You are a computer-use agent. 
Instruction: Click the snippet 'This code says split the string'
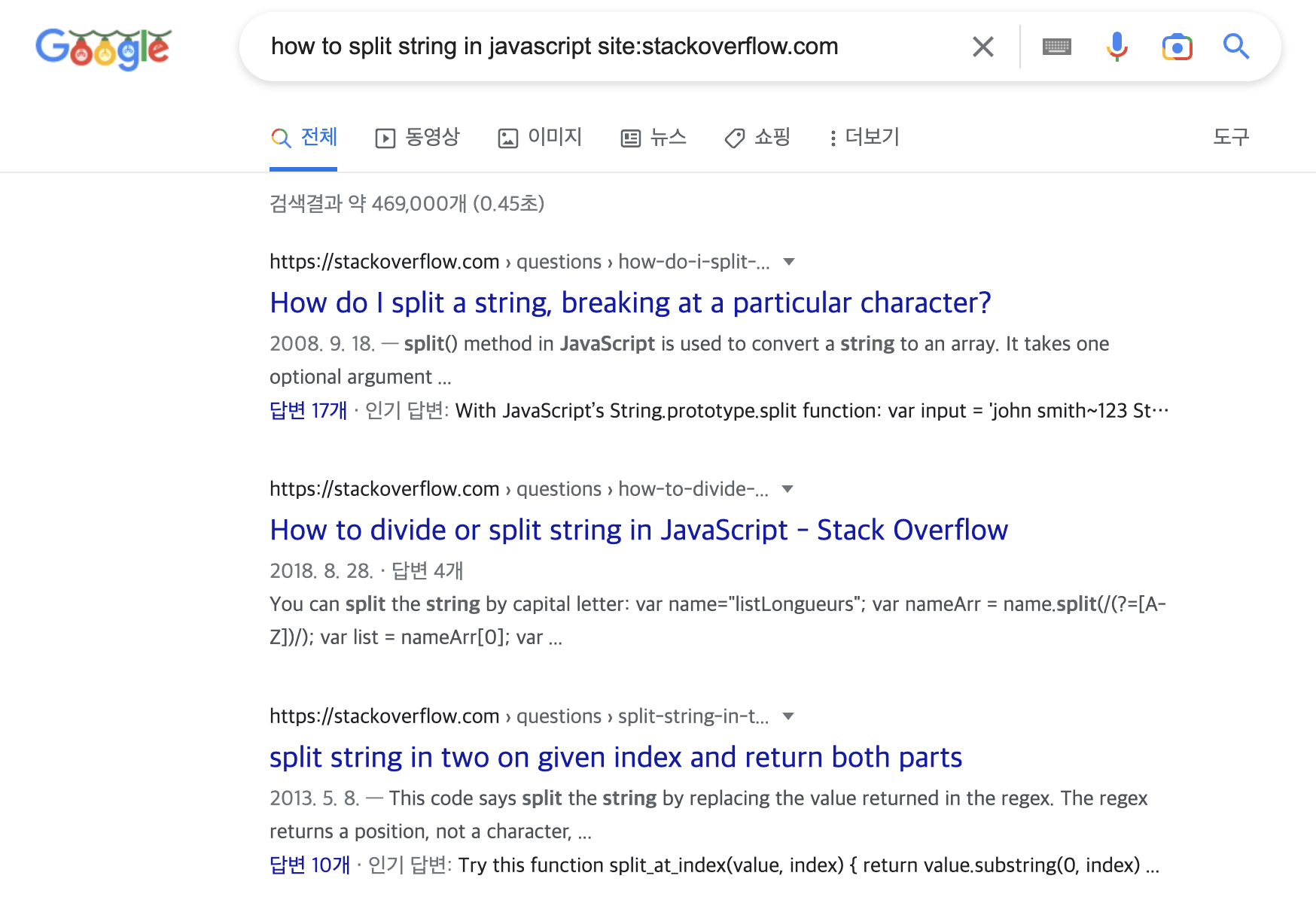[x=708, y=815]
